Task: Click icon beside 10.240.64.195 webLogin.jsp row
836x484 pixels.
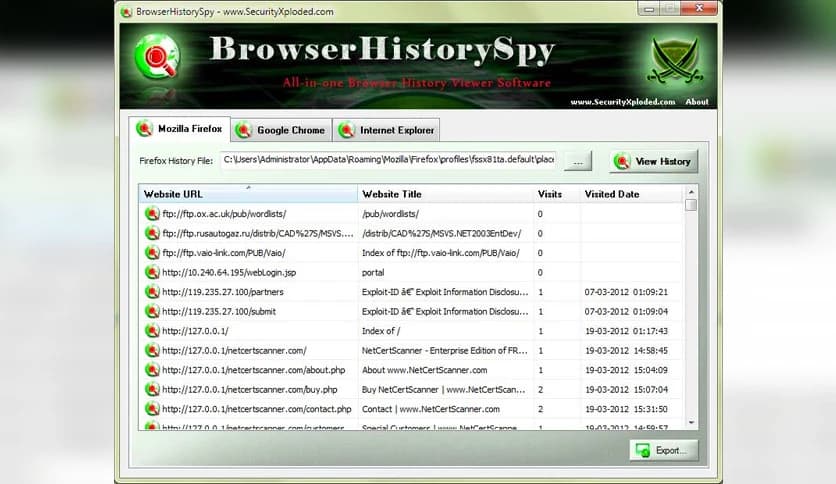Action: [152, 272]
